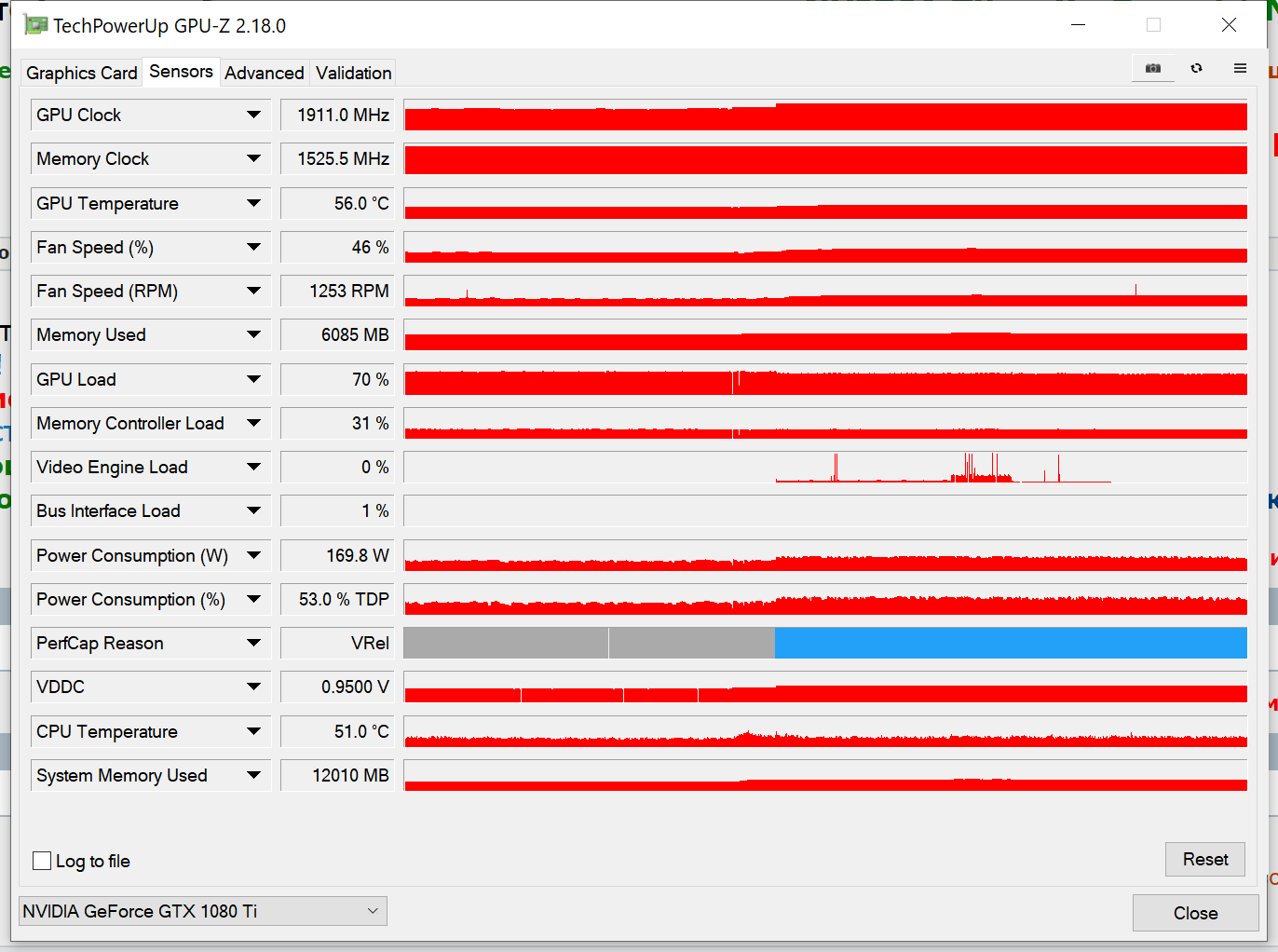The height and width of the screenshot is (952, 1278).
Task: Click the blue PerfCap Reason bar
Action: pyautogui.click(x=1011, y=643)
